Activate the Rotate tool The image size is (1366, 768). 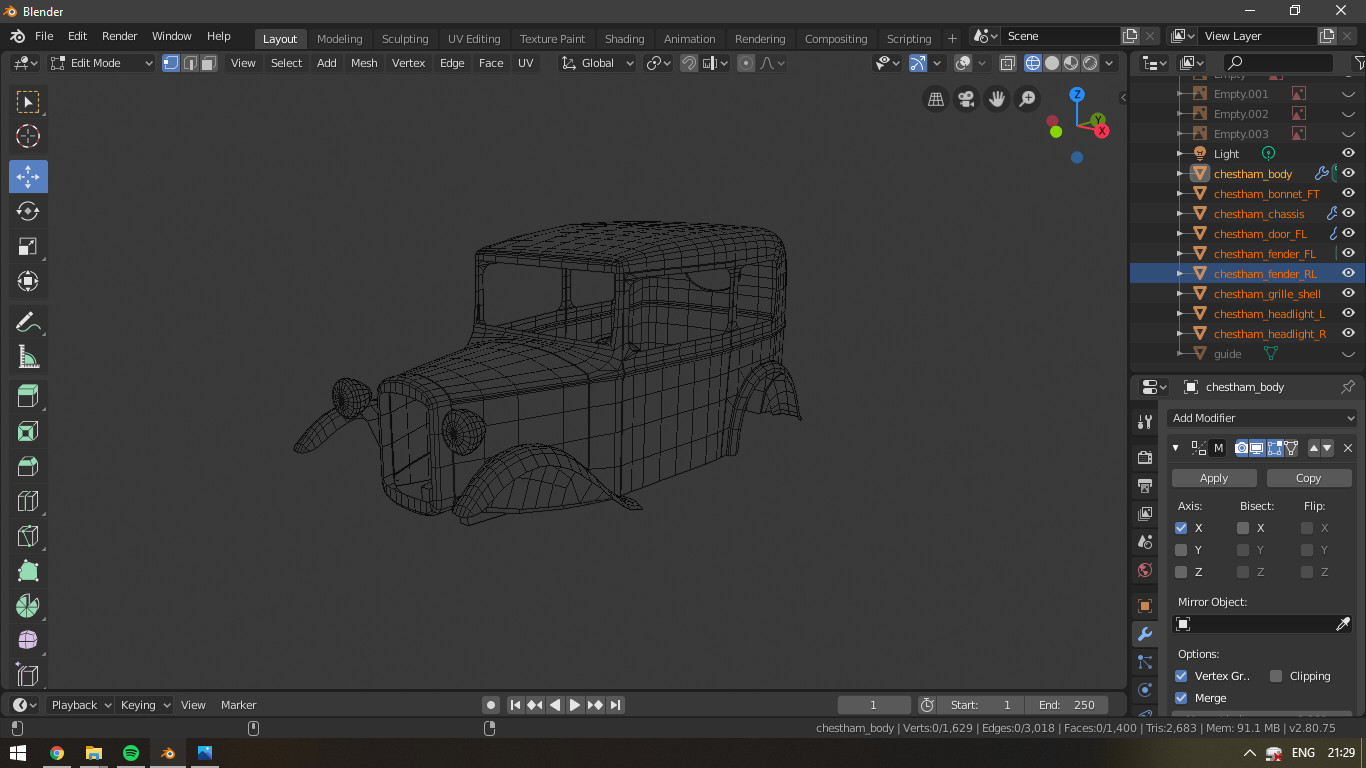coord(28,211)
